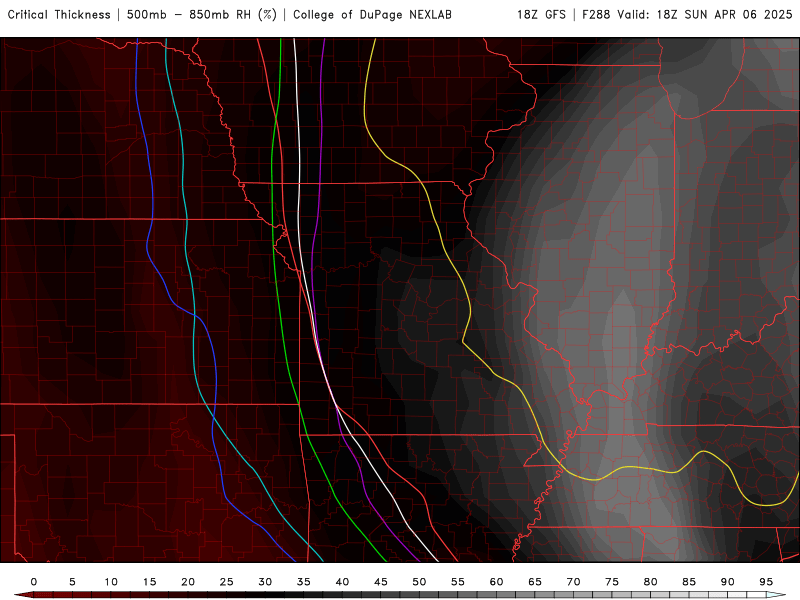Click the "500mb – 850mb RH (%)" label
This screenshot has height=600, width=800.
(202, 15)
